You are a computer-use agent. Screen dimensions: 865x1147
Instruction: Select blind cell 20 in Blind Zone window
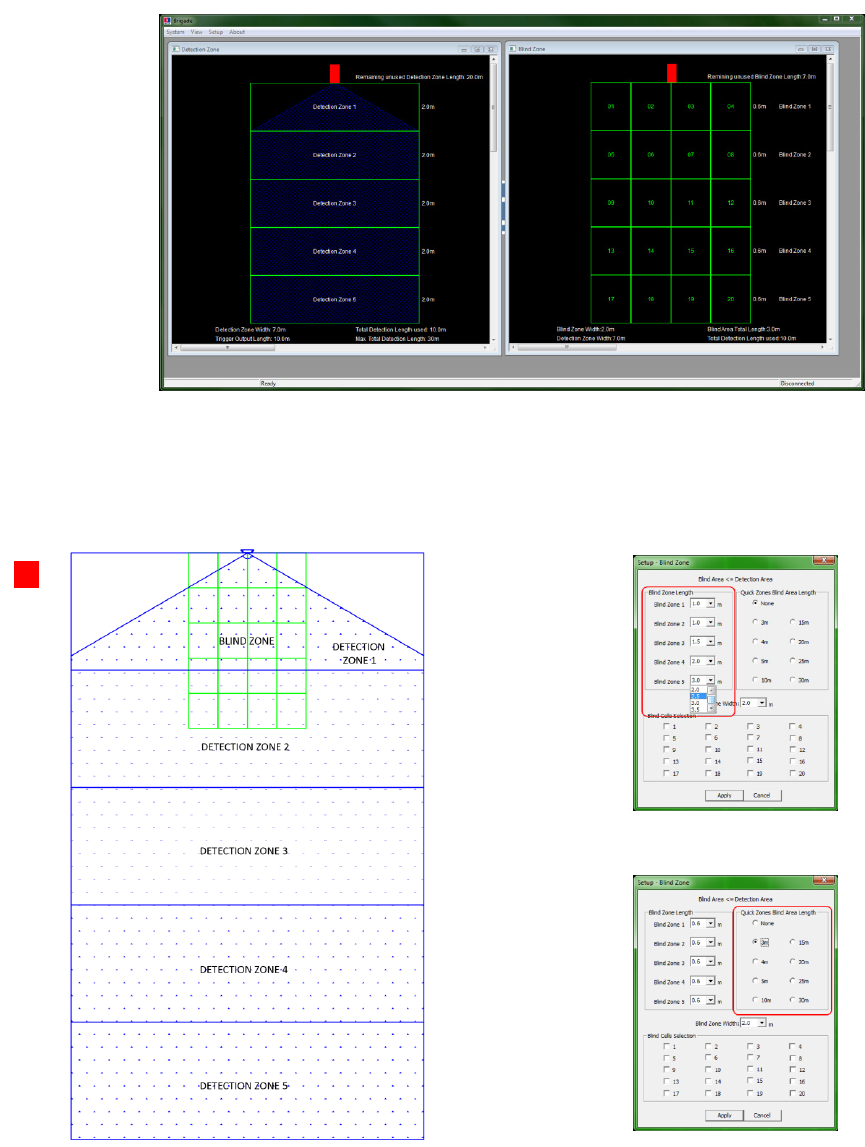[x=730, y=299]
